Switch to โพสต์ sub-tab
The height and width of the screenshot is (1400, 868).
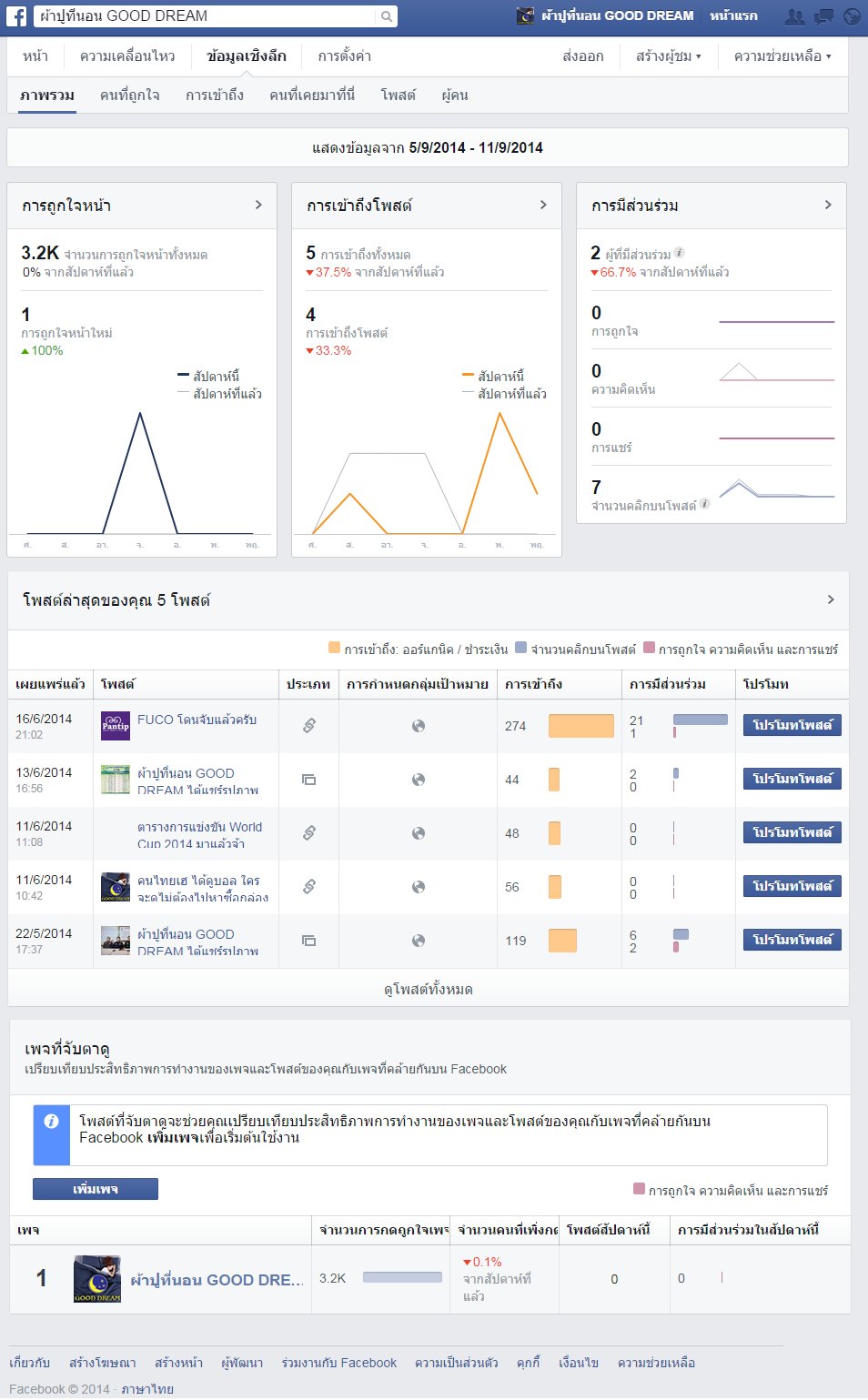(399, 96)
